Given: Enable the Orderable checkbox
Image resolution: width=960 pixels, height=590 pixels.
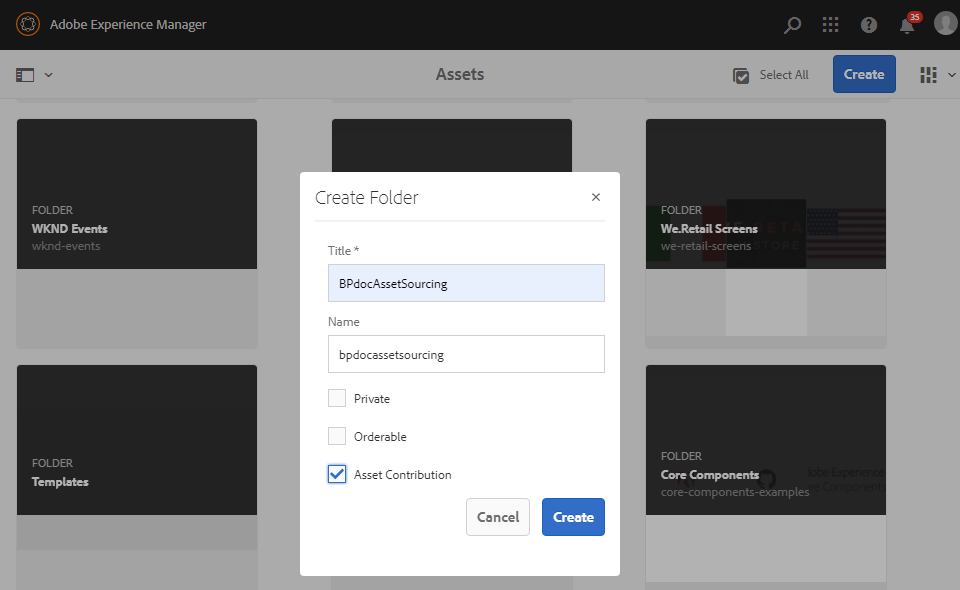Looking at the screenshot, I should click(337, 436).
